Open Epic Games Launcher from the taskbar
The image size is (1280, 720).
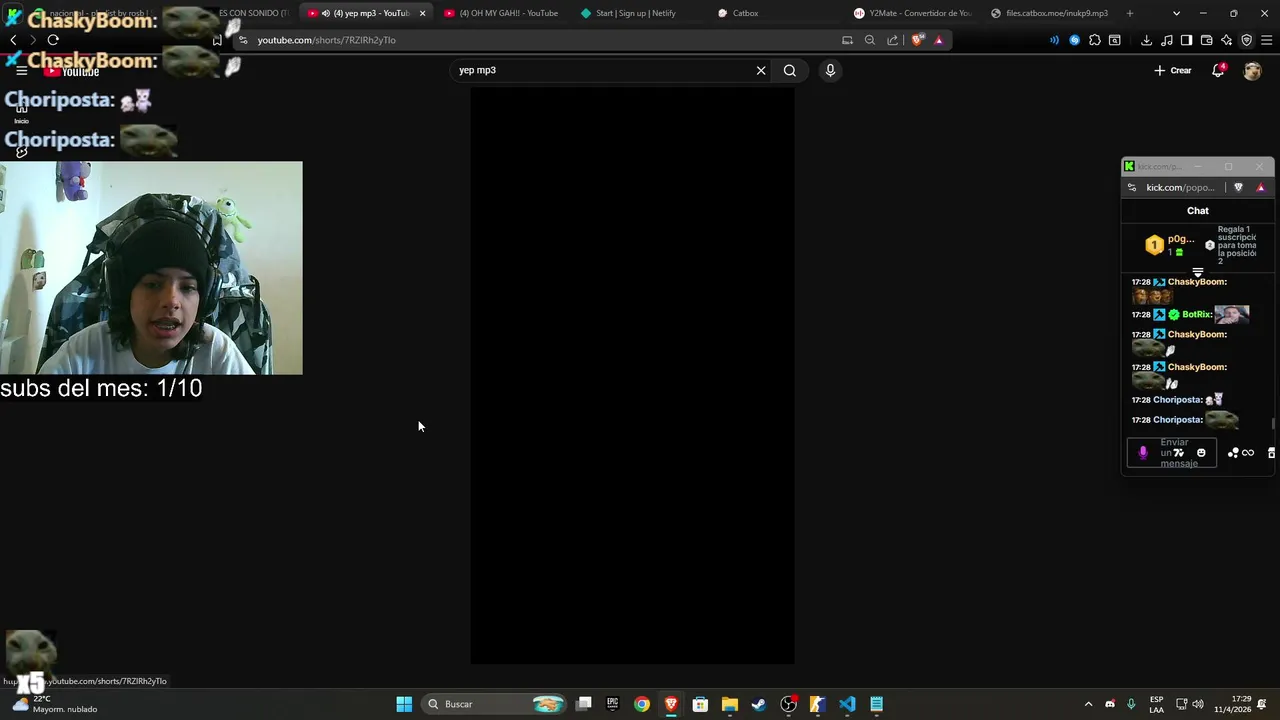click(x=612, y=704)
